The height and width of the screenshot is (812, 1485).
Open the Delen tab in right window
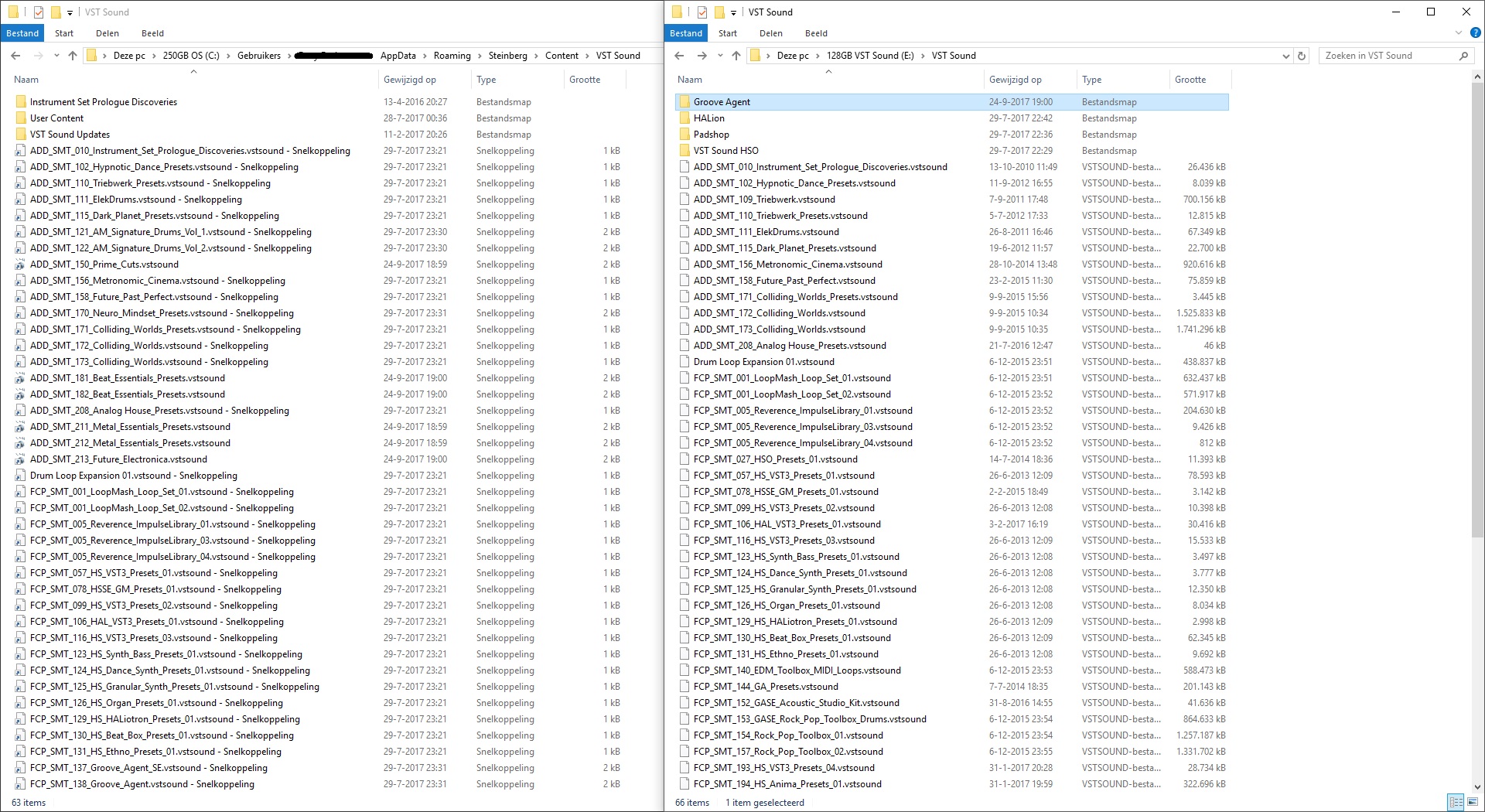(770, 33)
